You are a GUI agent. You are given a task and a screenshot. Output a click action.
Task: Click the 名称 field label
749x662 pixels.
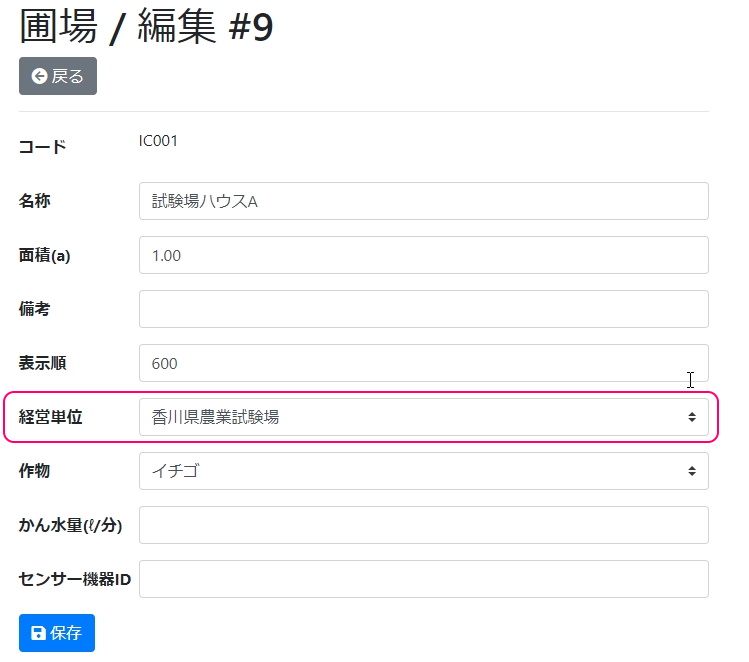click(35, 201)
